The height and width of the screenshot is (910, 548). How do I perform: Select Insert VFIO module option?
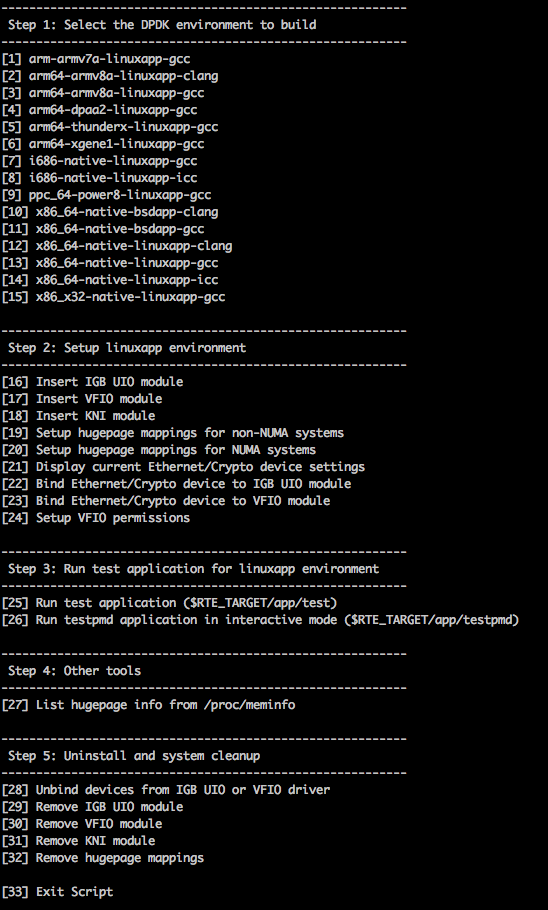(82, 399)
